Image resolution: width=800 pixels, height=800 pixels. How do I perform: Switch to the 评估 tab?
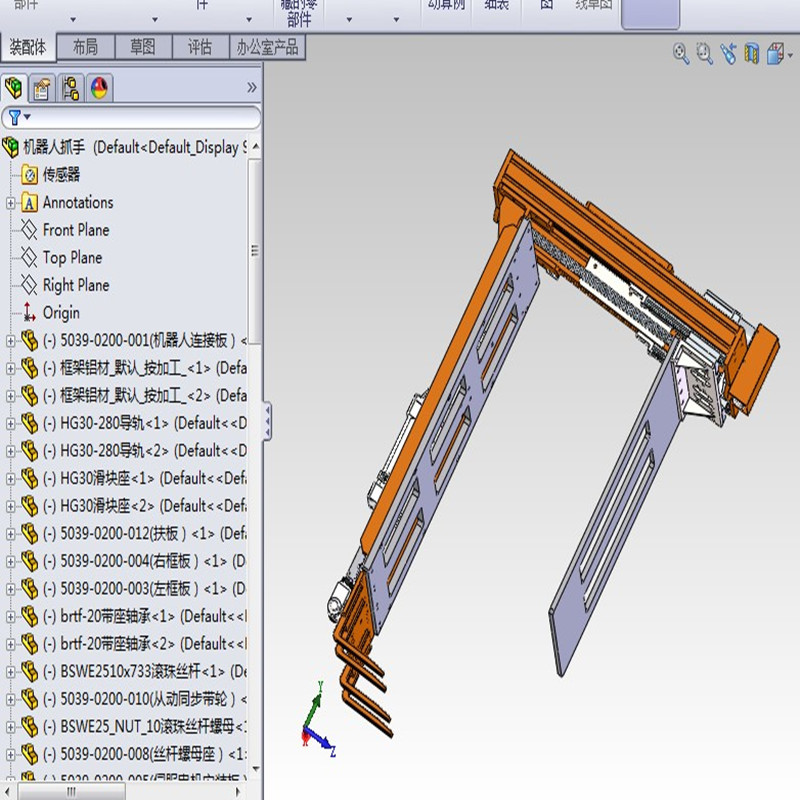coord(200,47)
